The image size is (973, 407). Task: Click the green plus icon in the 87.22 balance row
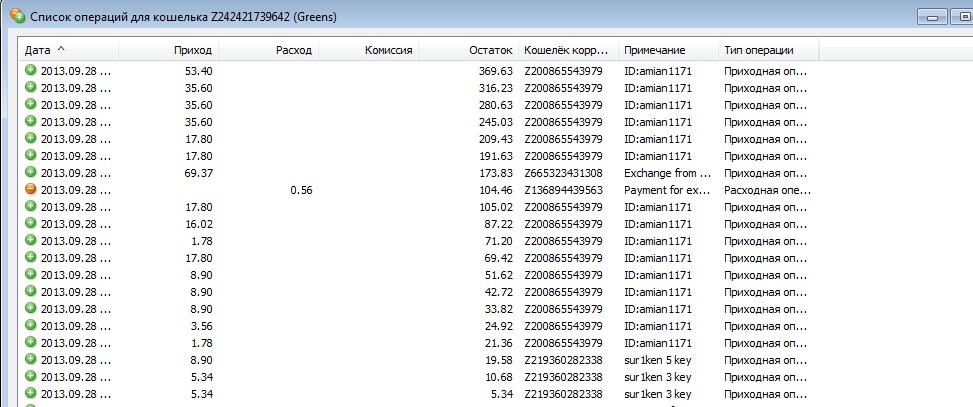[30, 223]
